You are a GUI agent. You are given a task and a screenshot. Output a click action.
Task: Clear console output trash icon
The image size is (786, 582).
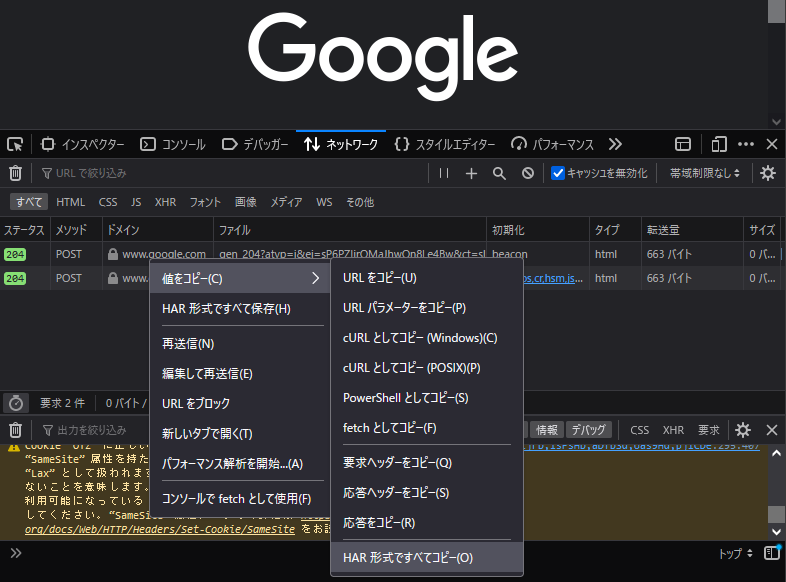tap(16, 430)
